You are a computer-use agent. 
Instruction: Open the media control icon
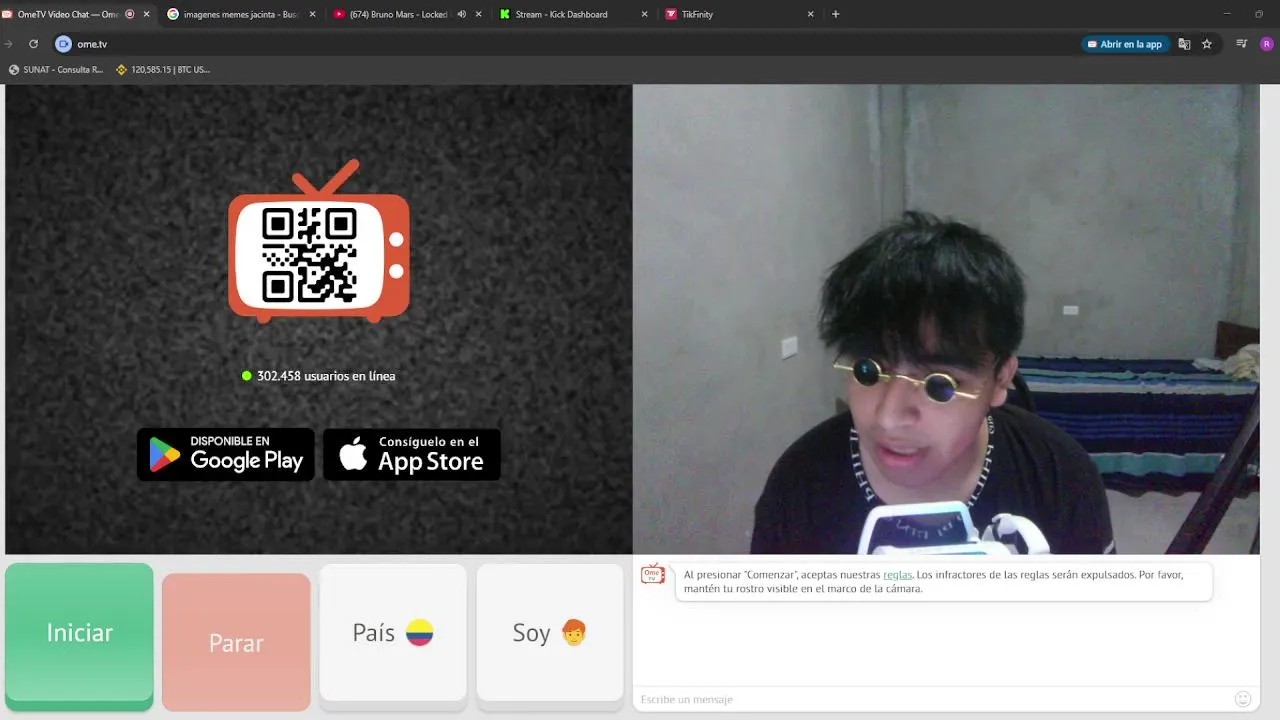[1241, 44]
